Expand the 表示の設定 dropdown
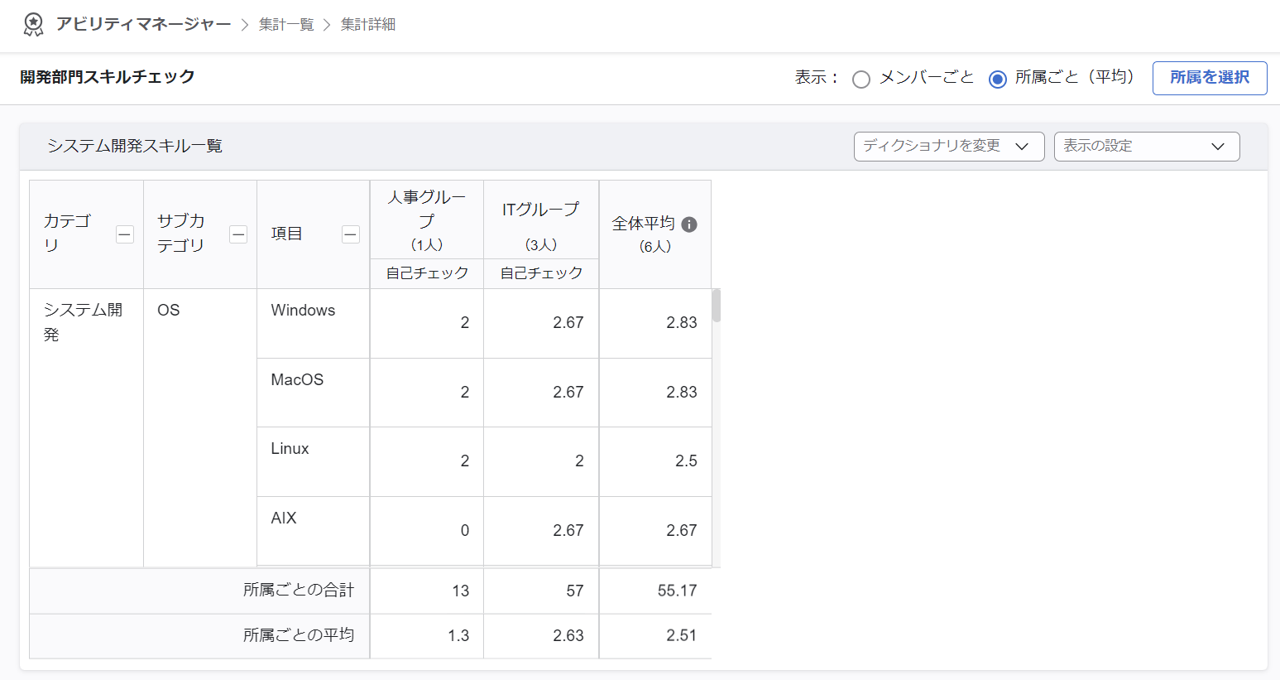This screenshot has width=1280, height=680. tap(1146, 146)
